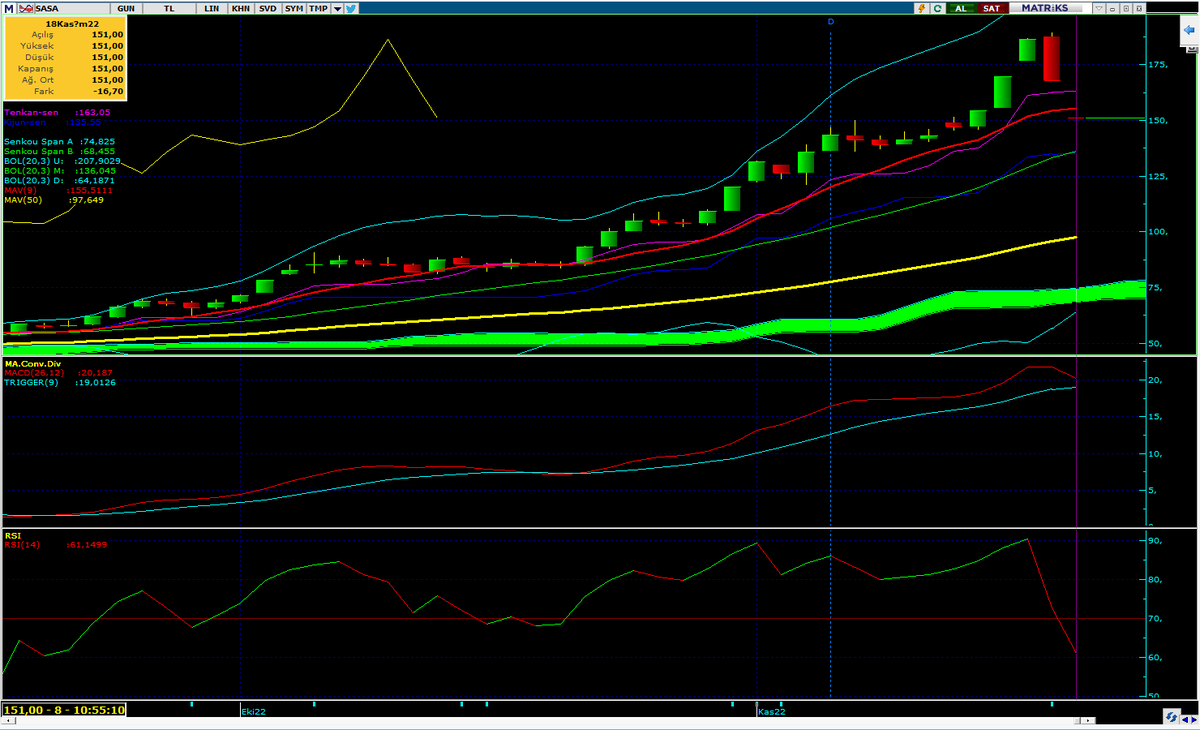
Task: Click the status bar price and time field
Action: [64, 710]
